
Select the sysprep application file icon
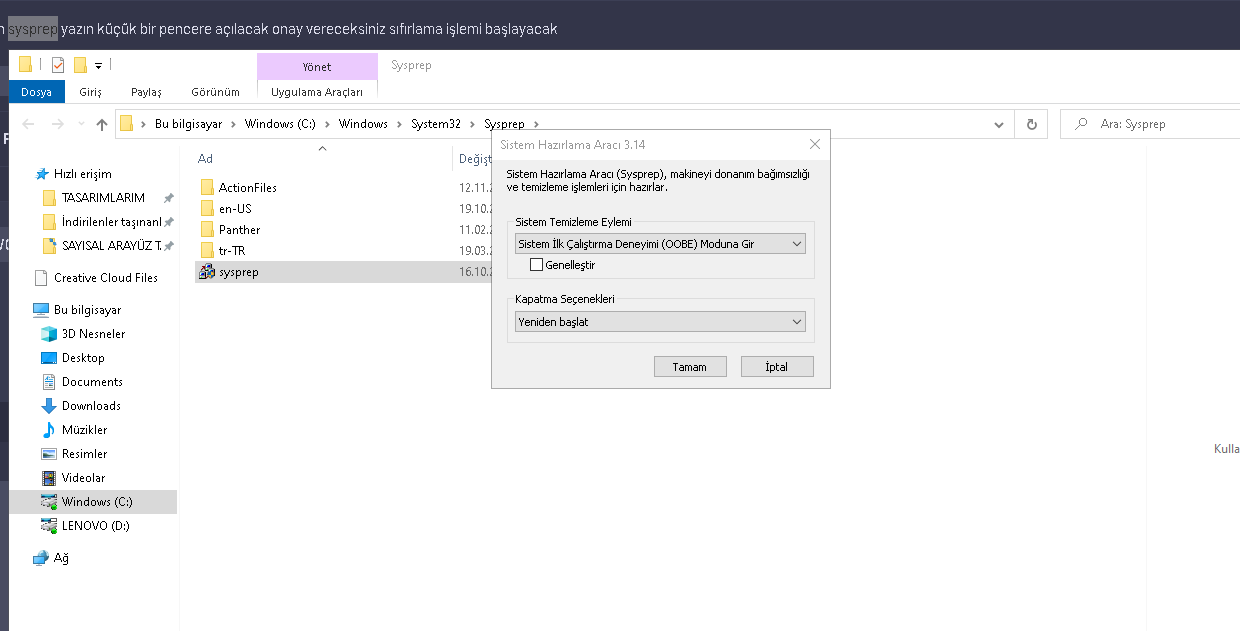[207, 272]
